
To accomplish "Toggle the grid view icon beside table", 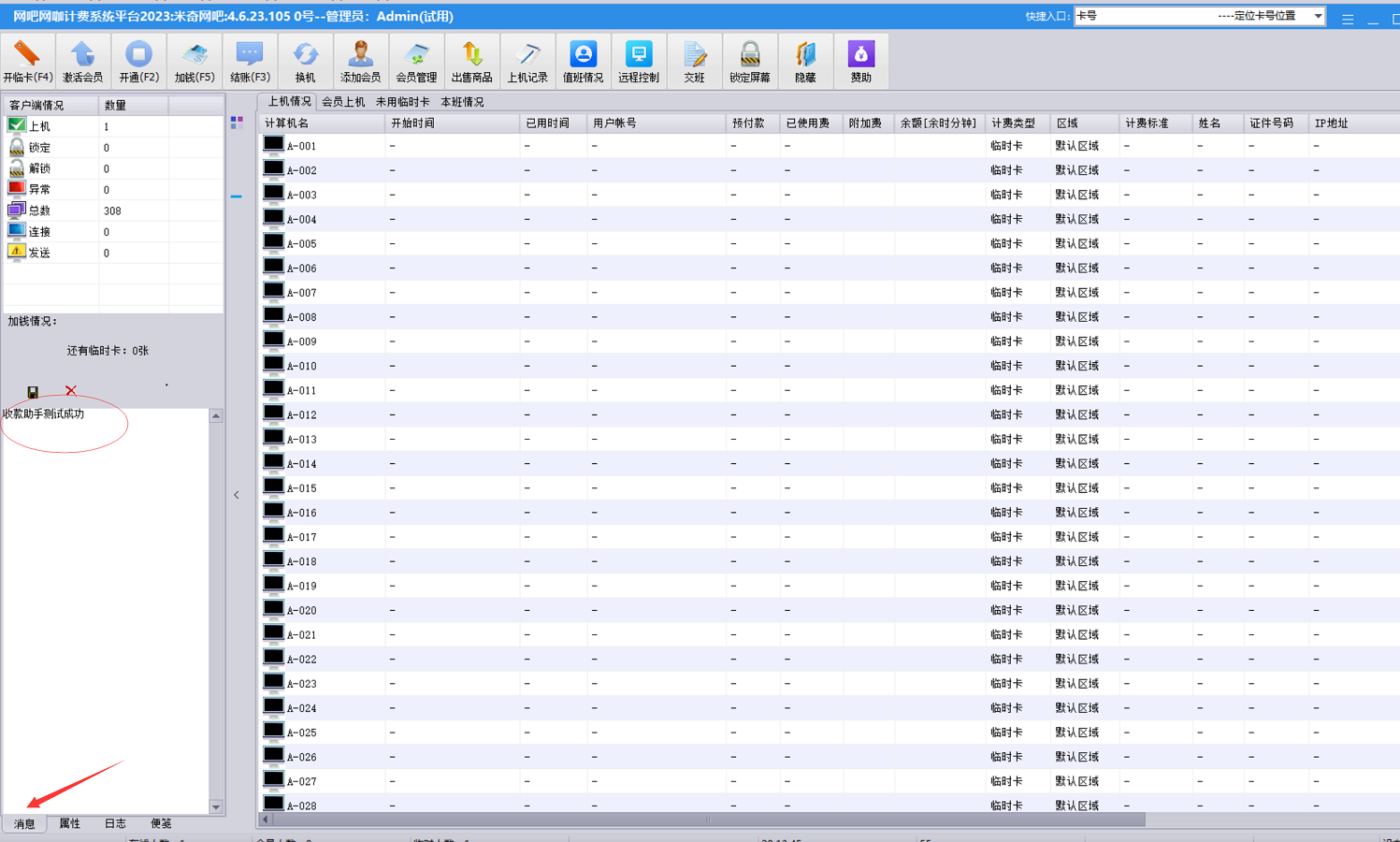I will click(237, 123).
